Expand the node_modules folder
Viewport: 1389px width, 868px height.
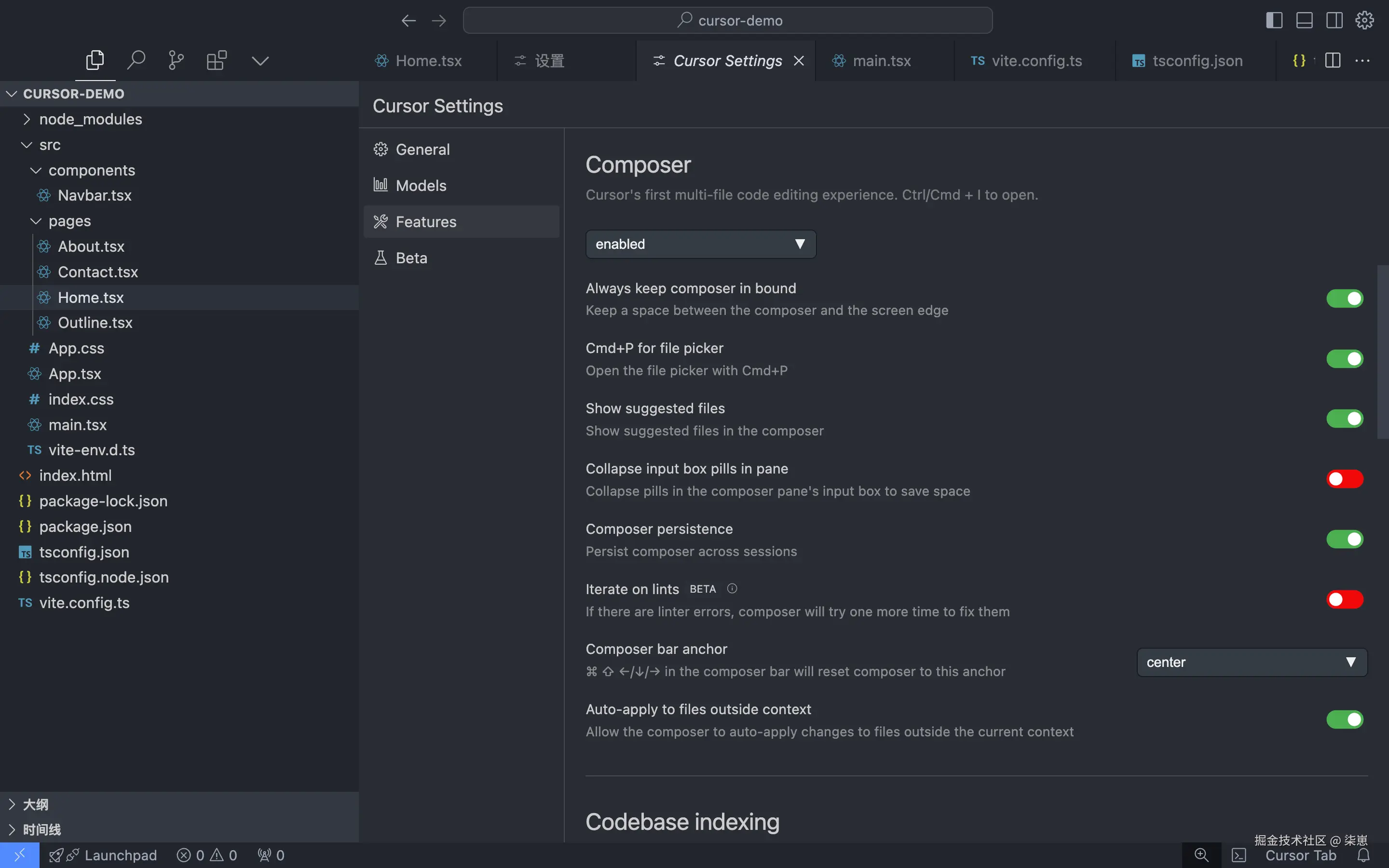click(90, 120)
